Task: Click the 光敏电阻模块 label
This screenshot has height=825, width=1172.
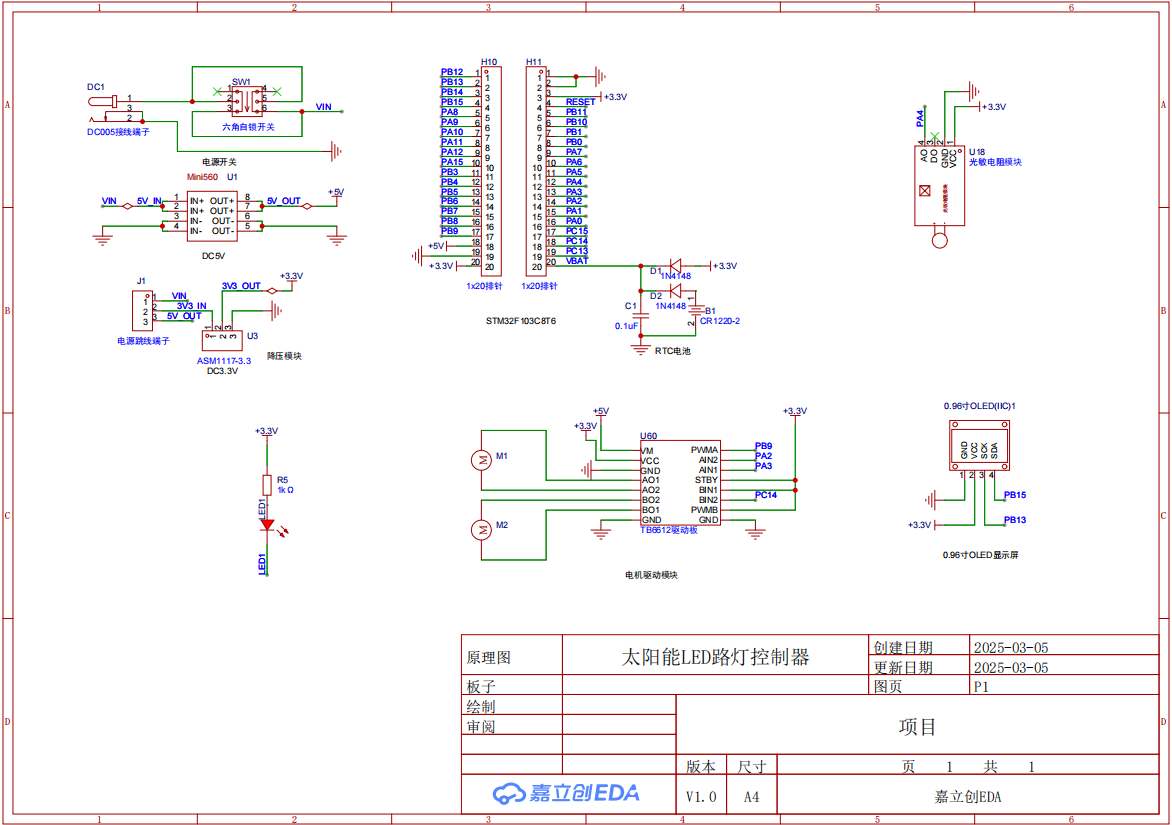Action: (x=996, y=161)
